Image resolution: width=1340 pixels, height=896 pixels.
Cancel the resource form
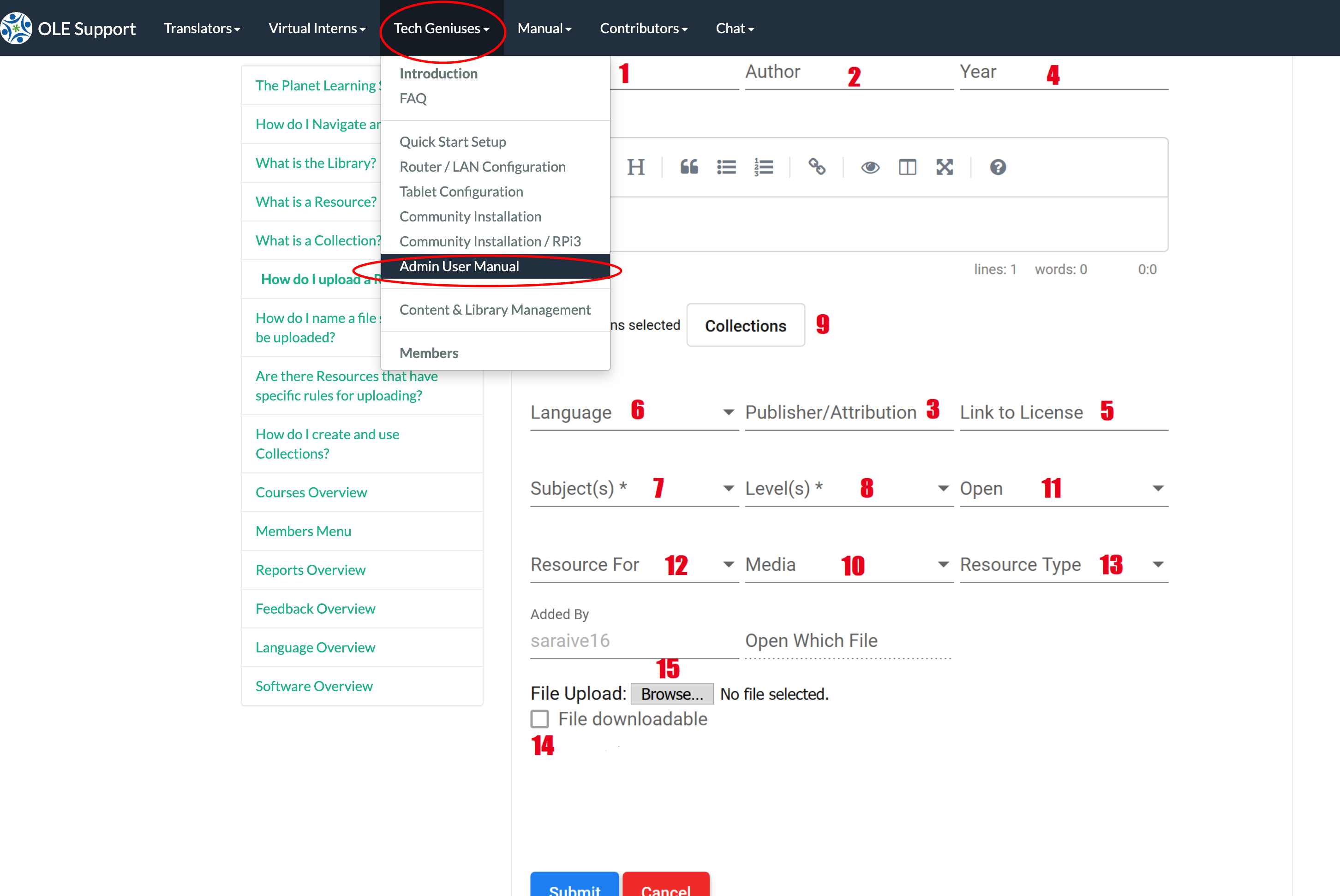click(666, 884)
